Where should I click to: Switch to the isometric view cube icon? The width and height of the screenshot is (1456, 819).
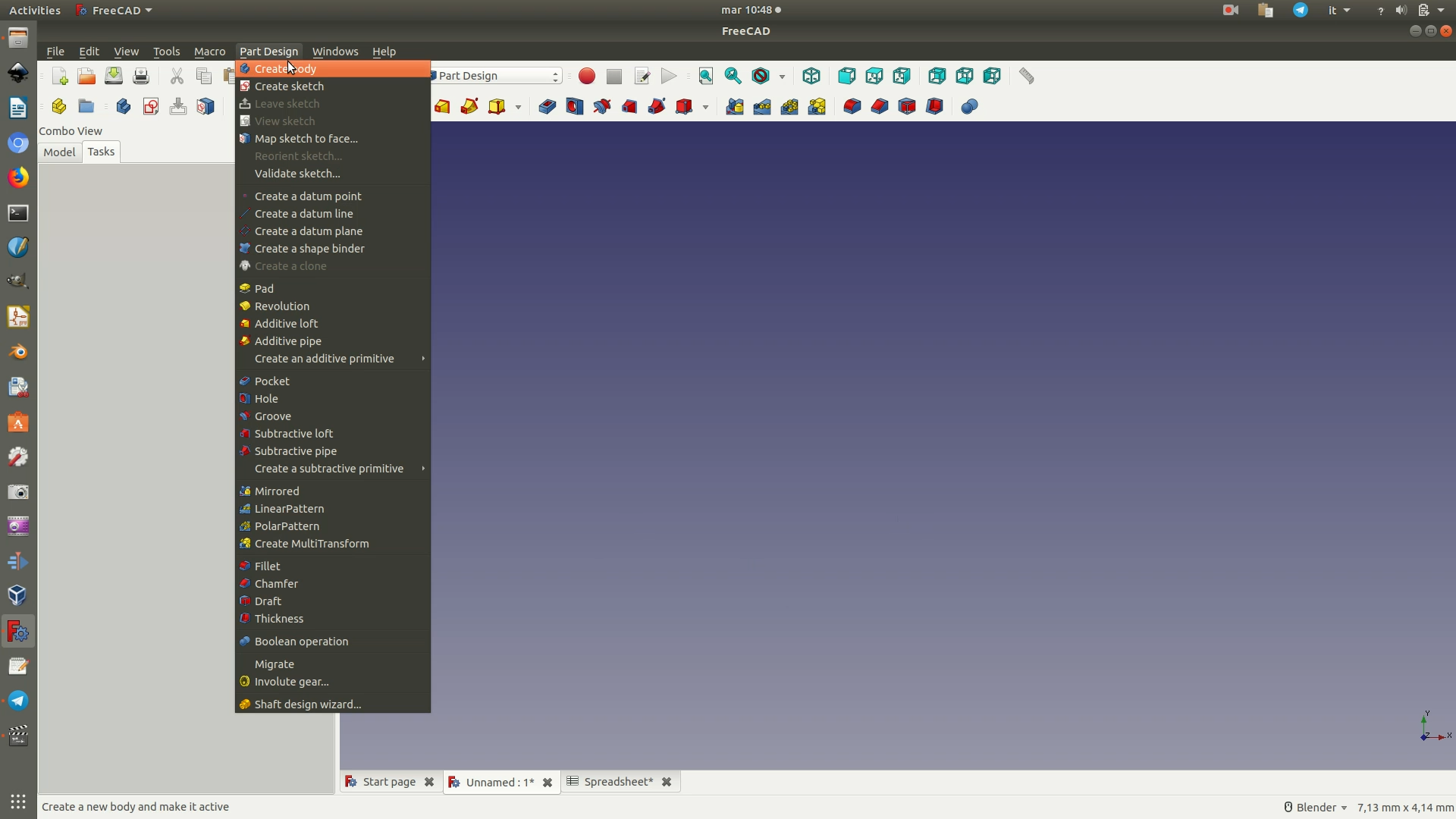(811, 77)
